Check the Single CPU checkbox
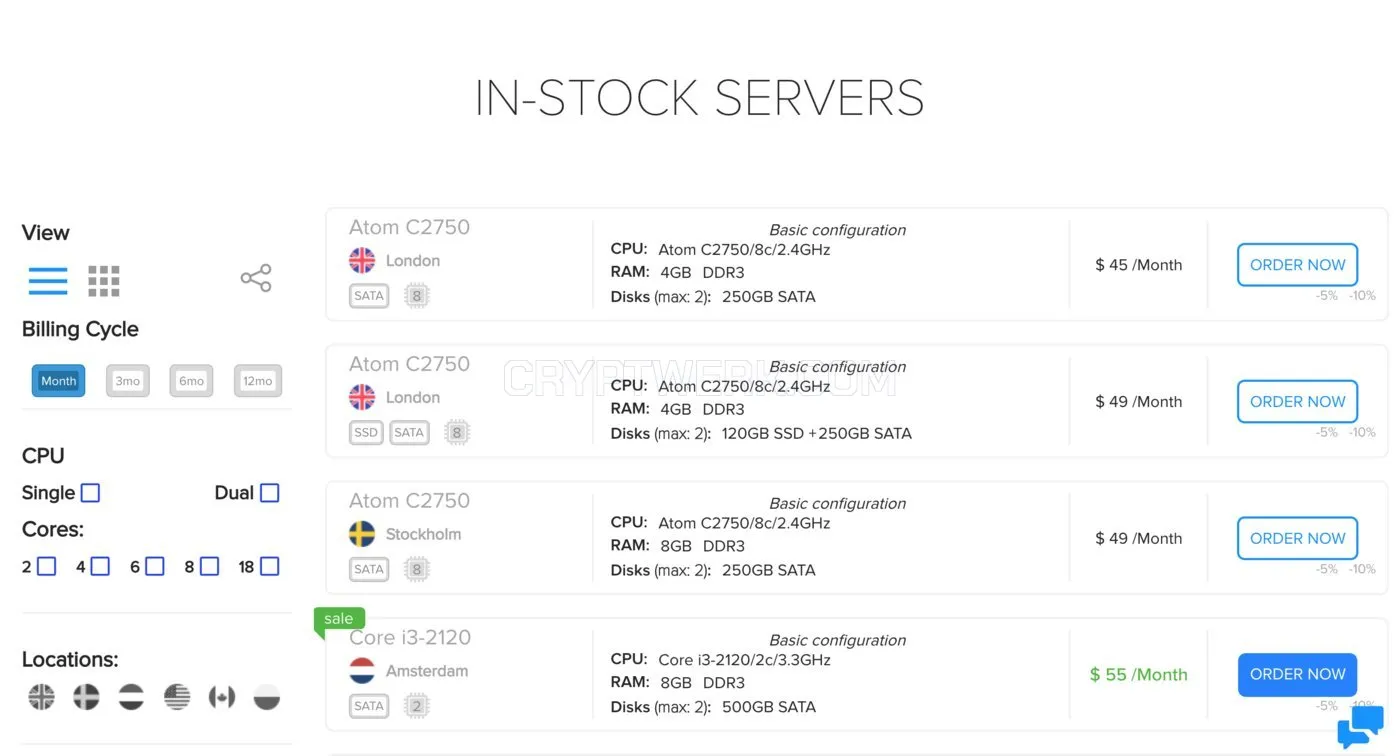The height and width of the screenshot is (756, 1400). point(90,493)
